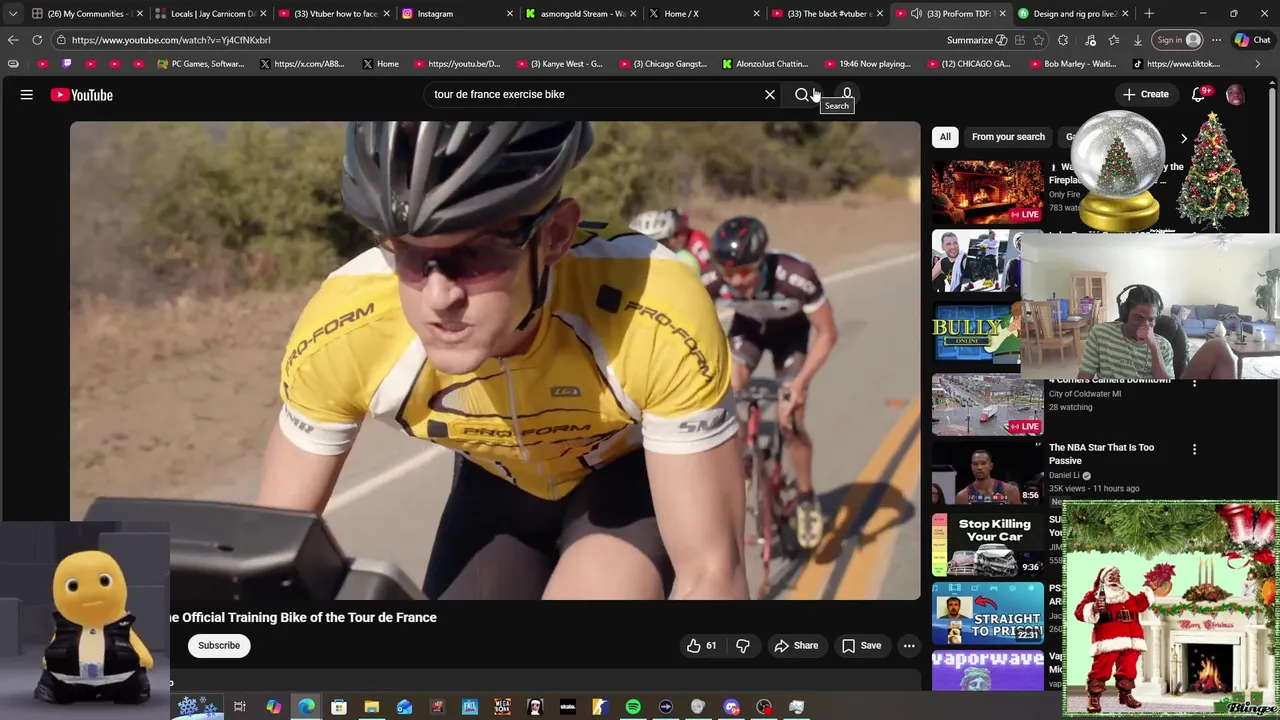Switch to the Instagram tab
The image size is (1280, 720).
[x=457, y=14]
